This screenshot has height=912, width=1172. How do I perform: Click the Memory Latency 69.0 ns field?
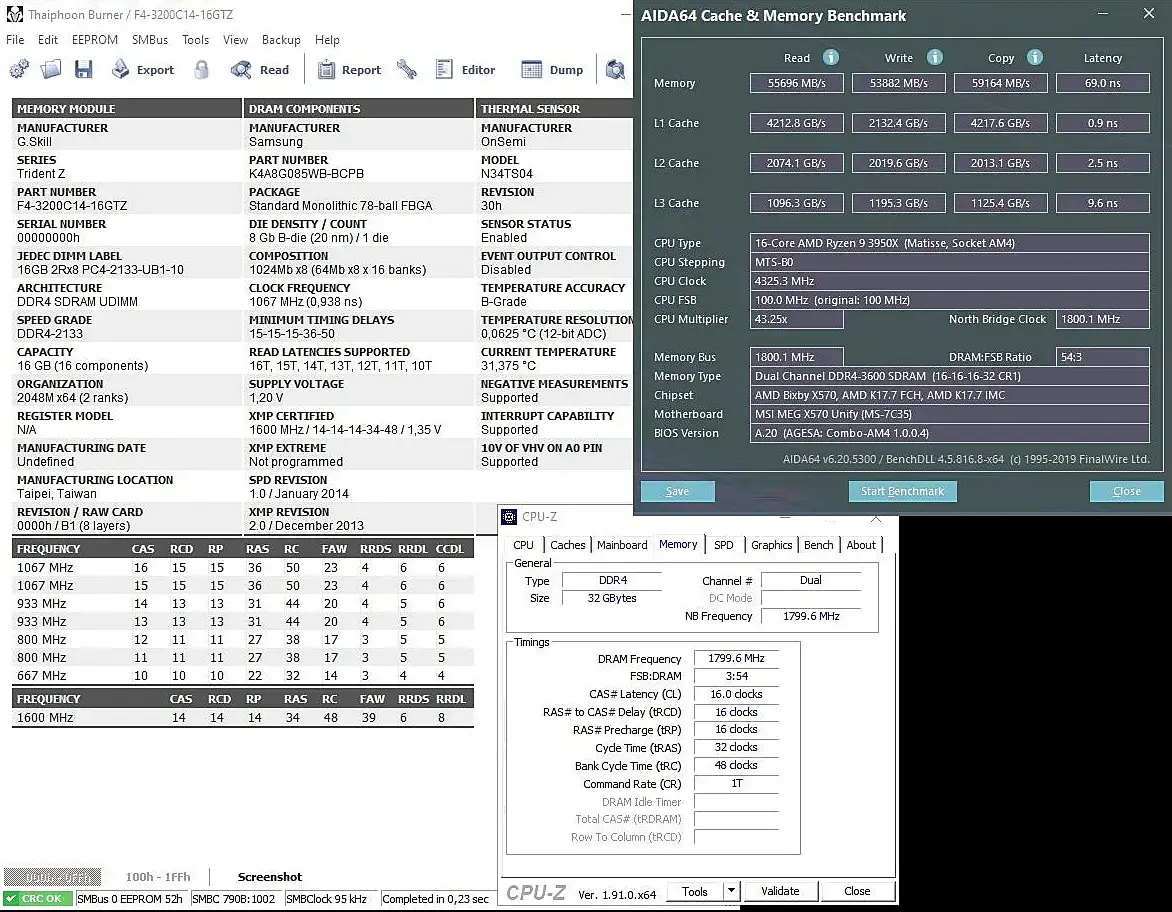coord(1102,83)
